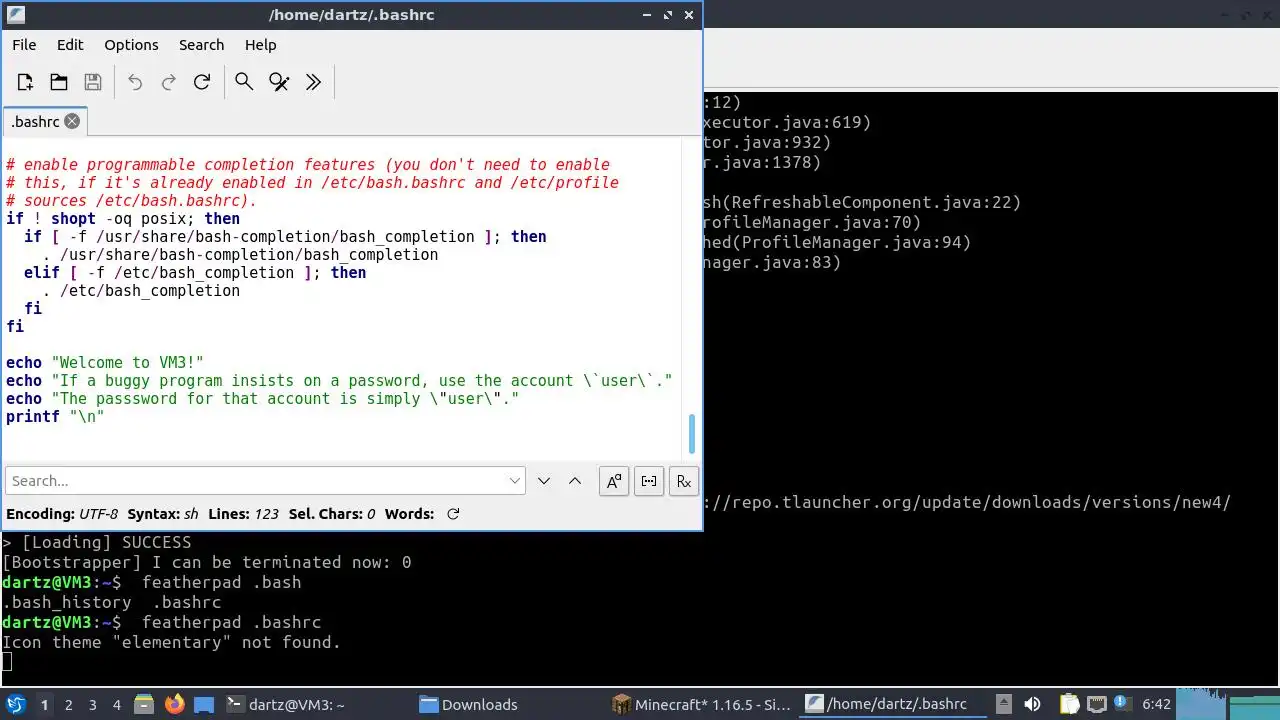Switch to virtual desktop 3
1280x720 pixels.
[93, 705]
